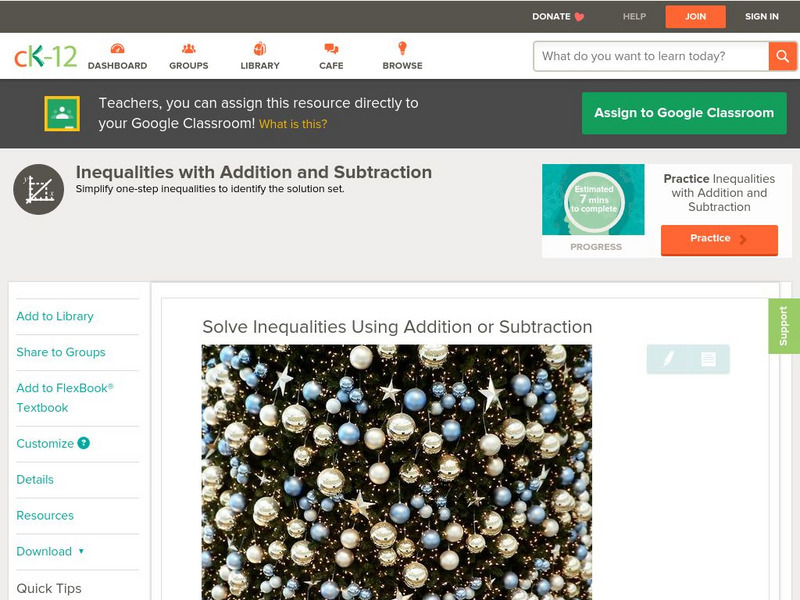Open the Browse lightbulb icon
The width and height of the screenshot is (800, 600).
[402, 48]
